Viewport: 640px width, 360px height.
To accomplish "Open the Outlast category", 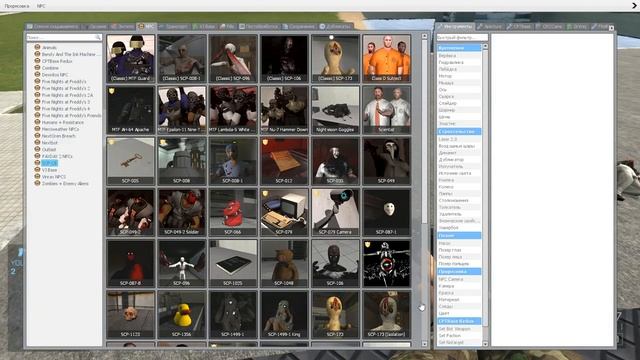I will point(49,149).
